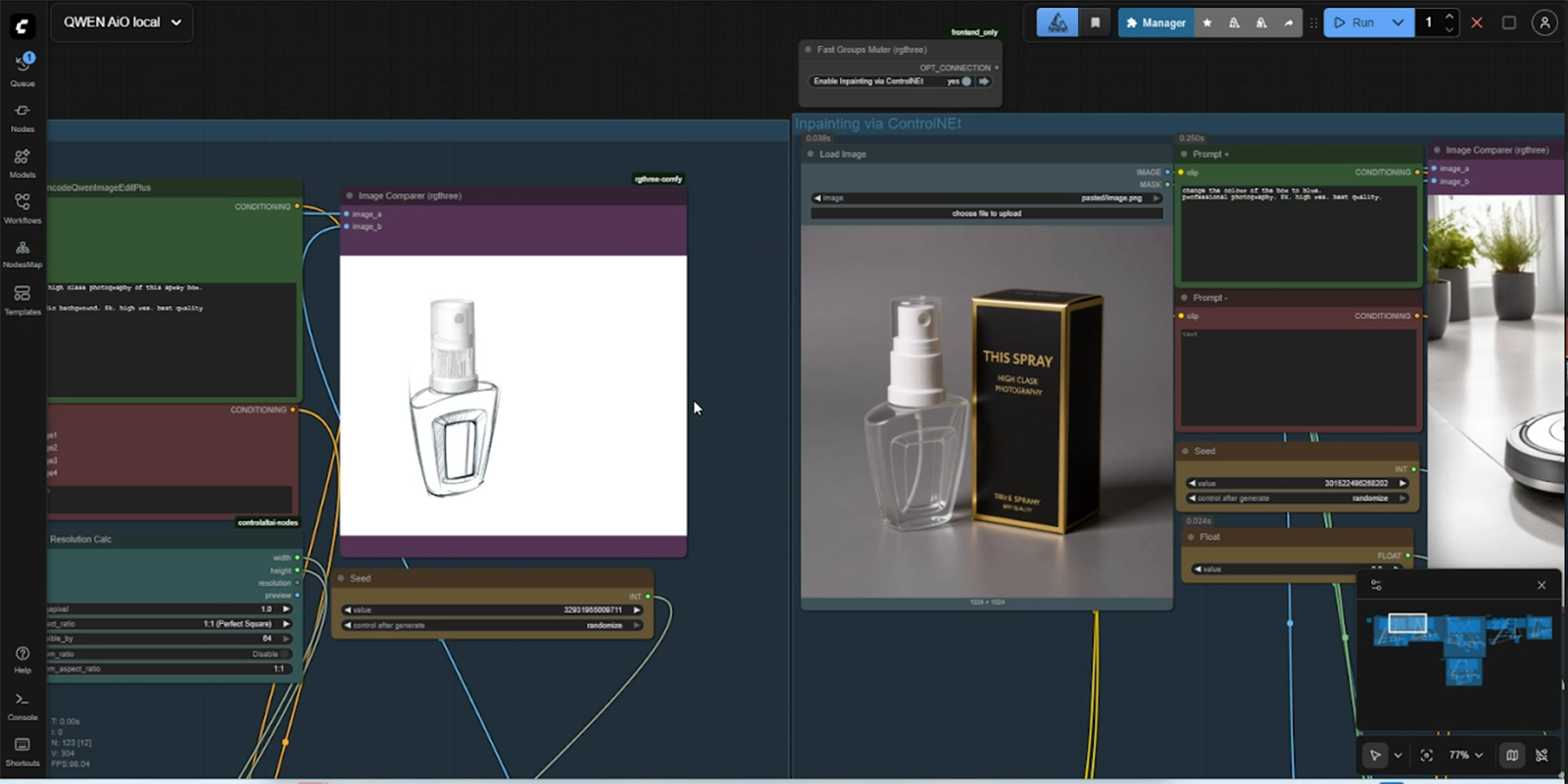Click choose file to upload button

coord(986,213)
